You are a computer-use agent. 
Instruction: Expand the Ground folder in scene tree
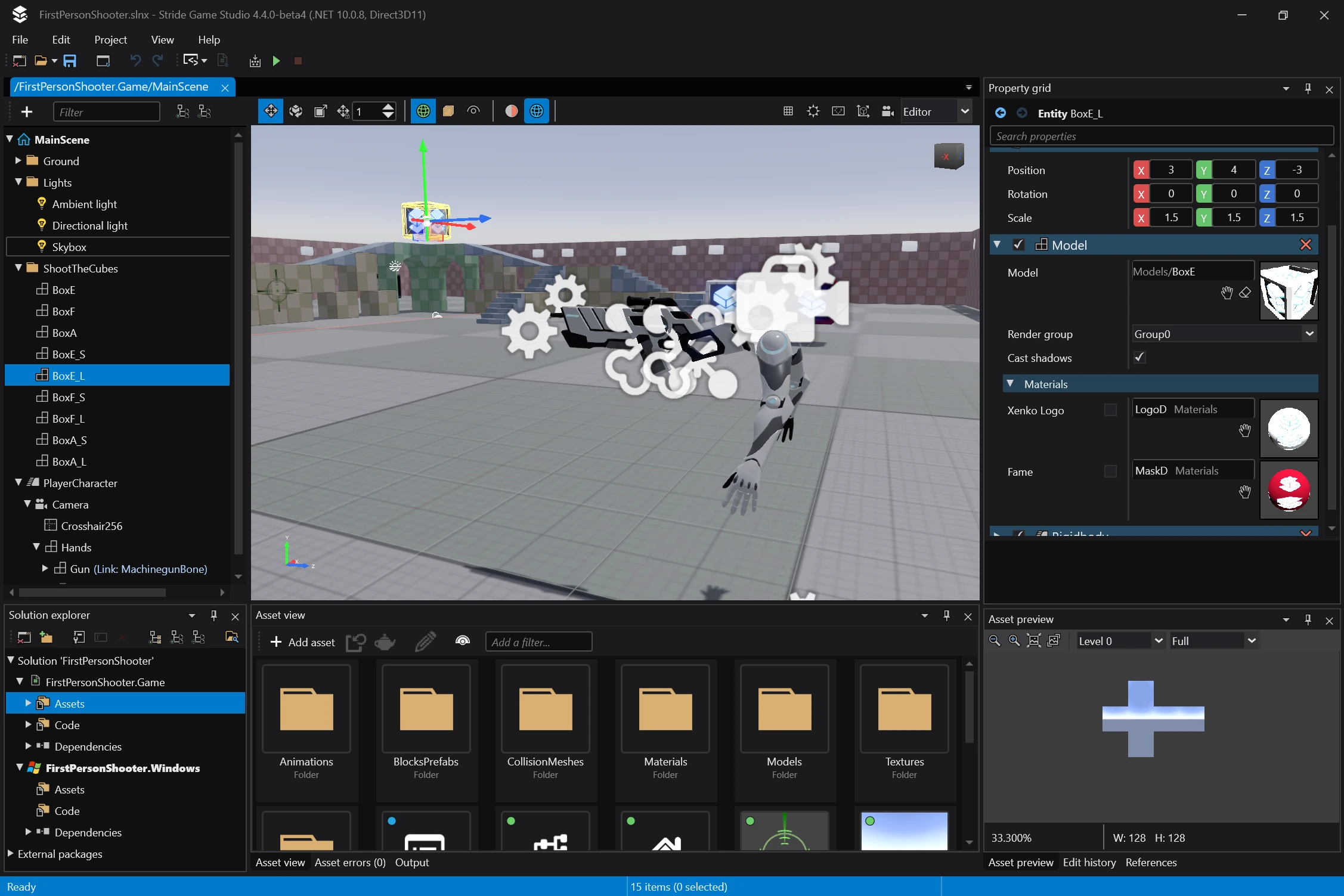[18, 161]
